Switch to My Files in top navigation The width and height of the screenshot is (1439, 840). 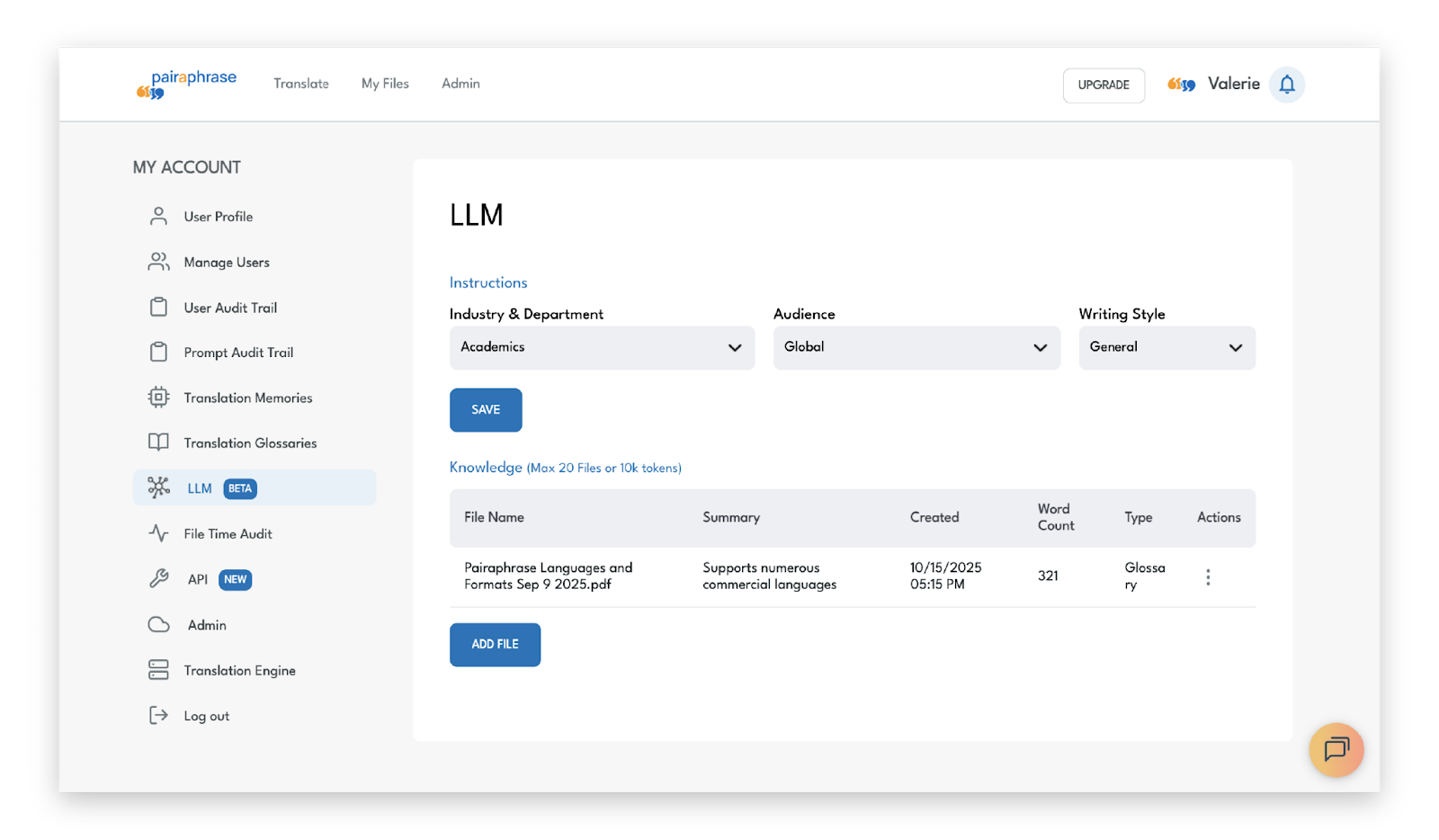coord(385,84)
